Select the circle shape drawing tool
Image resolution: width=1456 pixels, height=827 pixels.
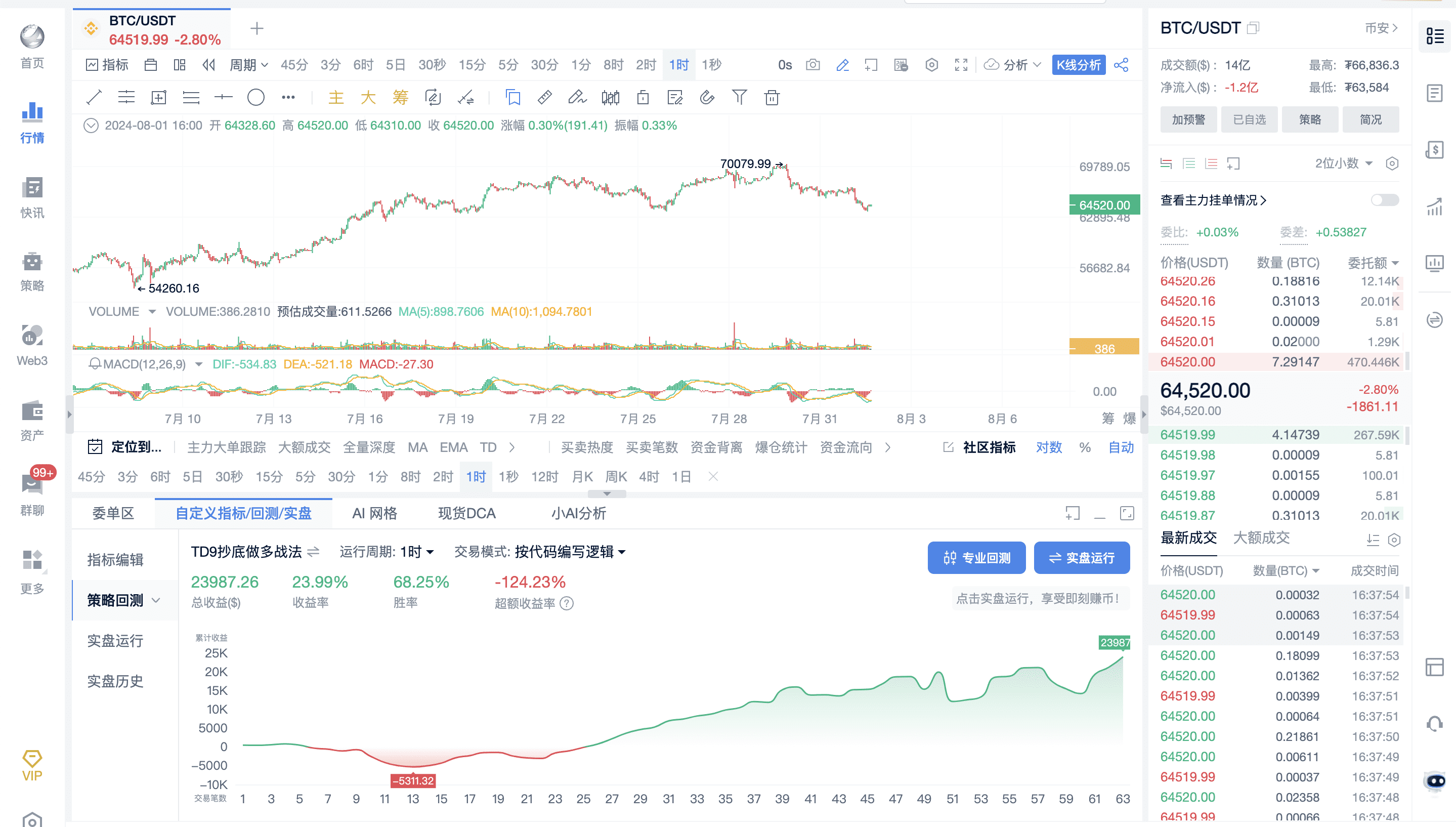256,98
